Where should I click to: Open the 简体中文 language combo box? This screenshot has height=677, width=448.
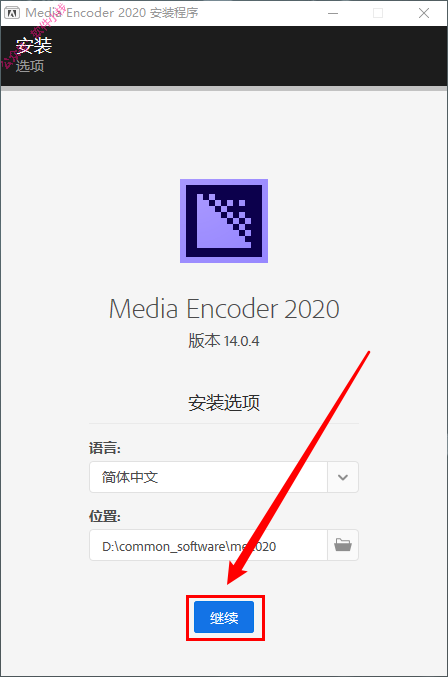coord(224,477)
